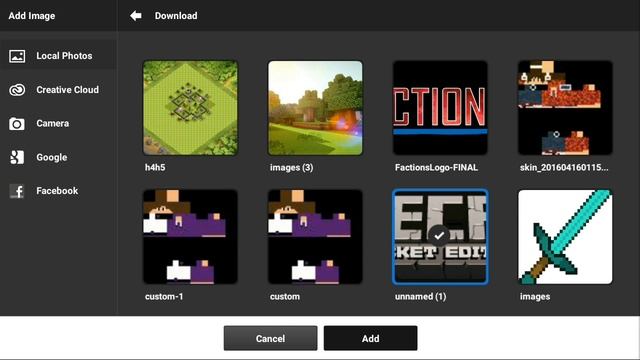
Task: Click the unnamed (1) file name
Action: click(420, 297)
